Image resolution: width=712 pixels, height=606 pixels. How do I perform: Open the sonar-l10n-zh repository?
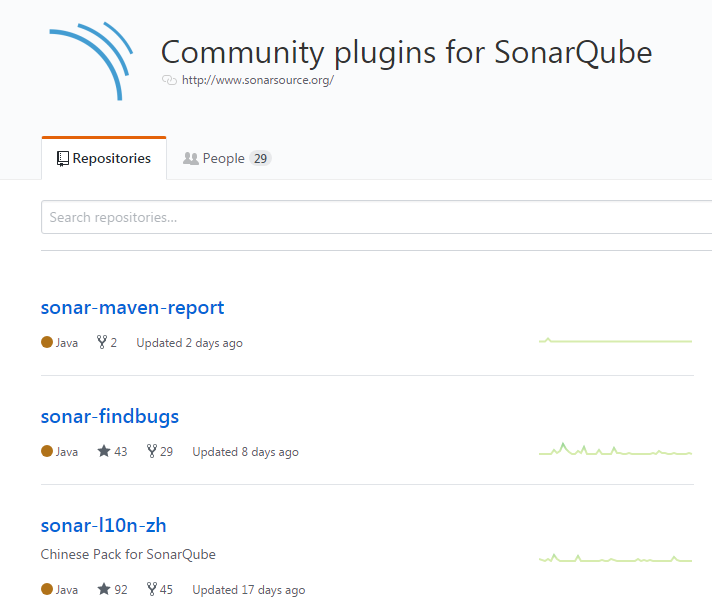pos(104,525)
